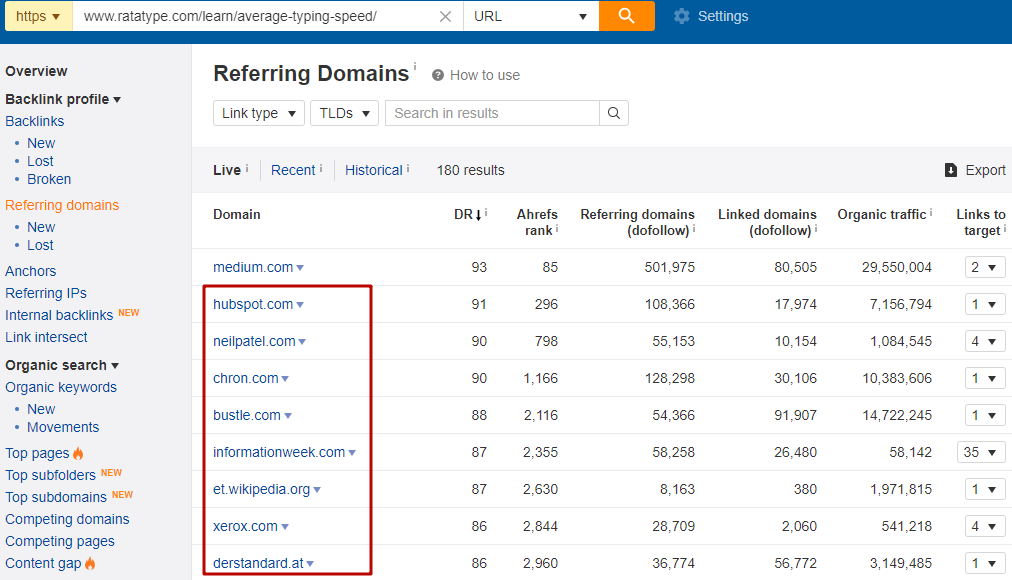The height and width of the screenshot is (580, 1012).
Task: Open the neilpatel.com domain link
Action: pos(254,341)
